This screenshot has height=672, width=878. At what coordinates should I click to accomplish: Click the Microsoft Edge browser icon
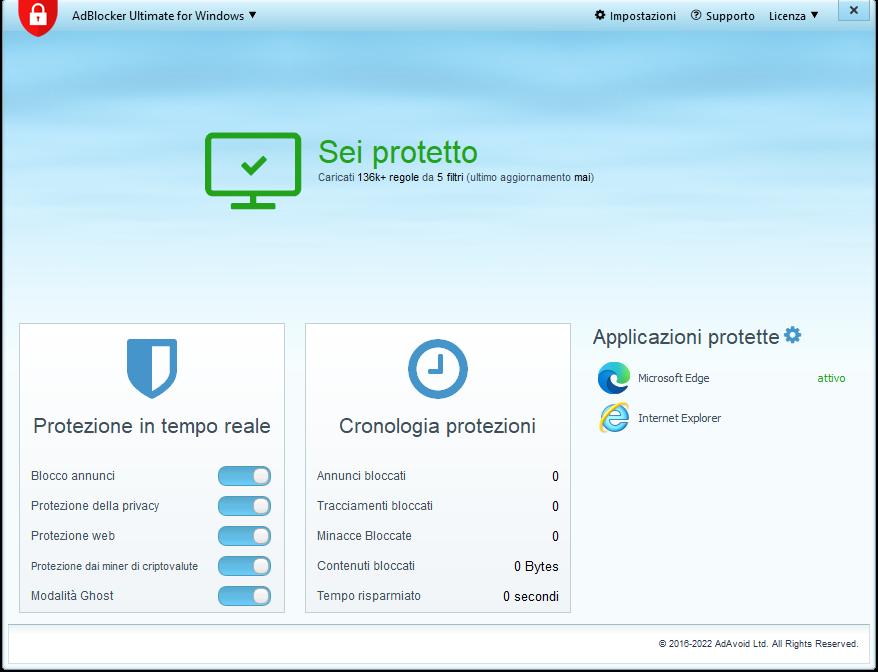click(614, 378)
